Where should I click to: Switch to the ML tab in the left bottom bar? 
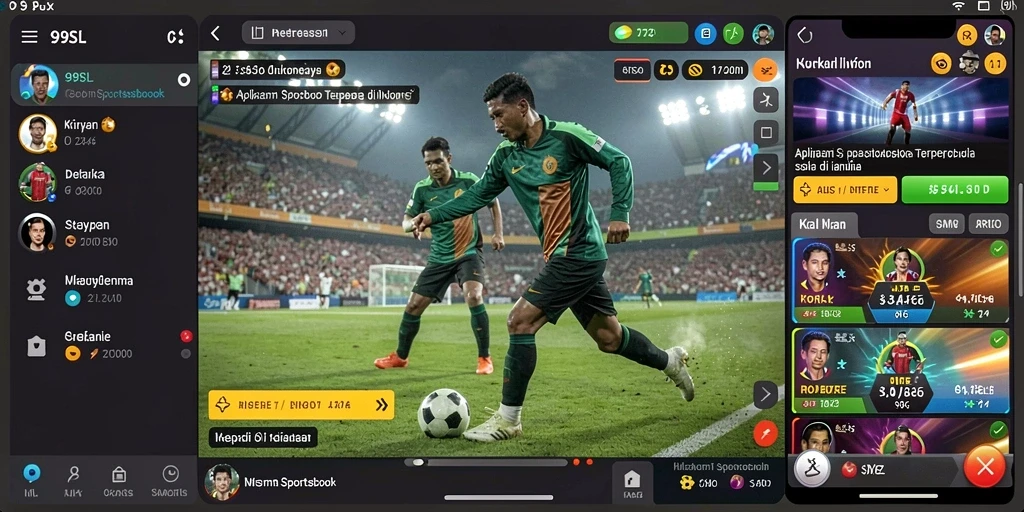tap(31, 481)
